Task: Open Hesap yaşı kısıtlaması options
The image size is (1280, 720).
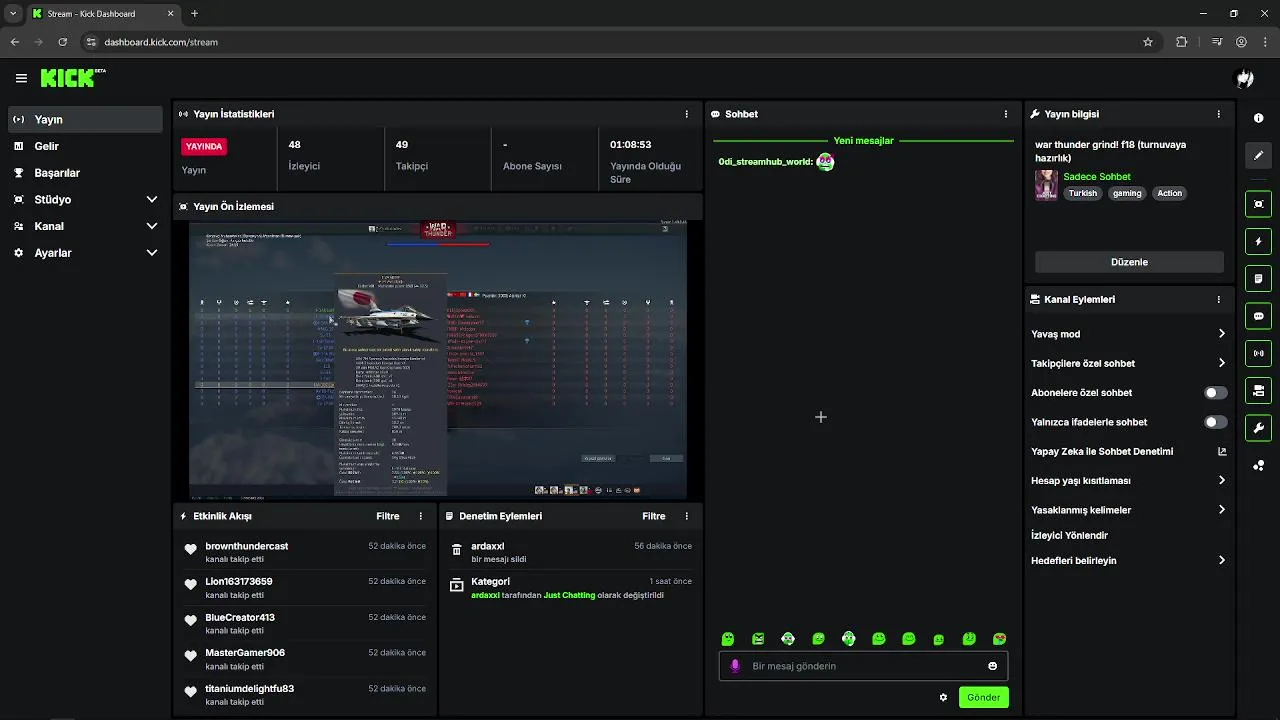Action: [1221, 480]
